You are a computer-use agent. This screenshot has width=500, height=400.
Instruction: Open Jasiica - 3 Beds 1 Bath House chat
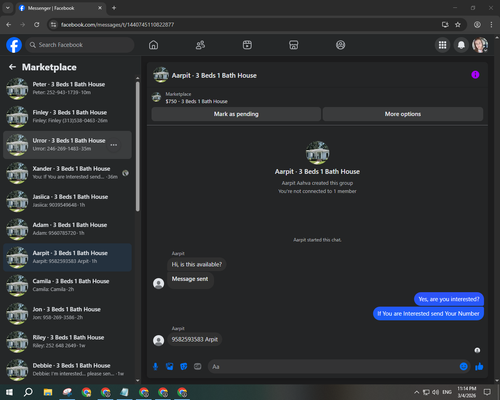67,201
